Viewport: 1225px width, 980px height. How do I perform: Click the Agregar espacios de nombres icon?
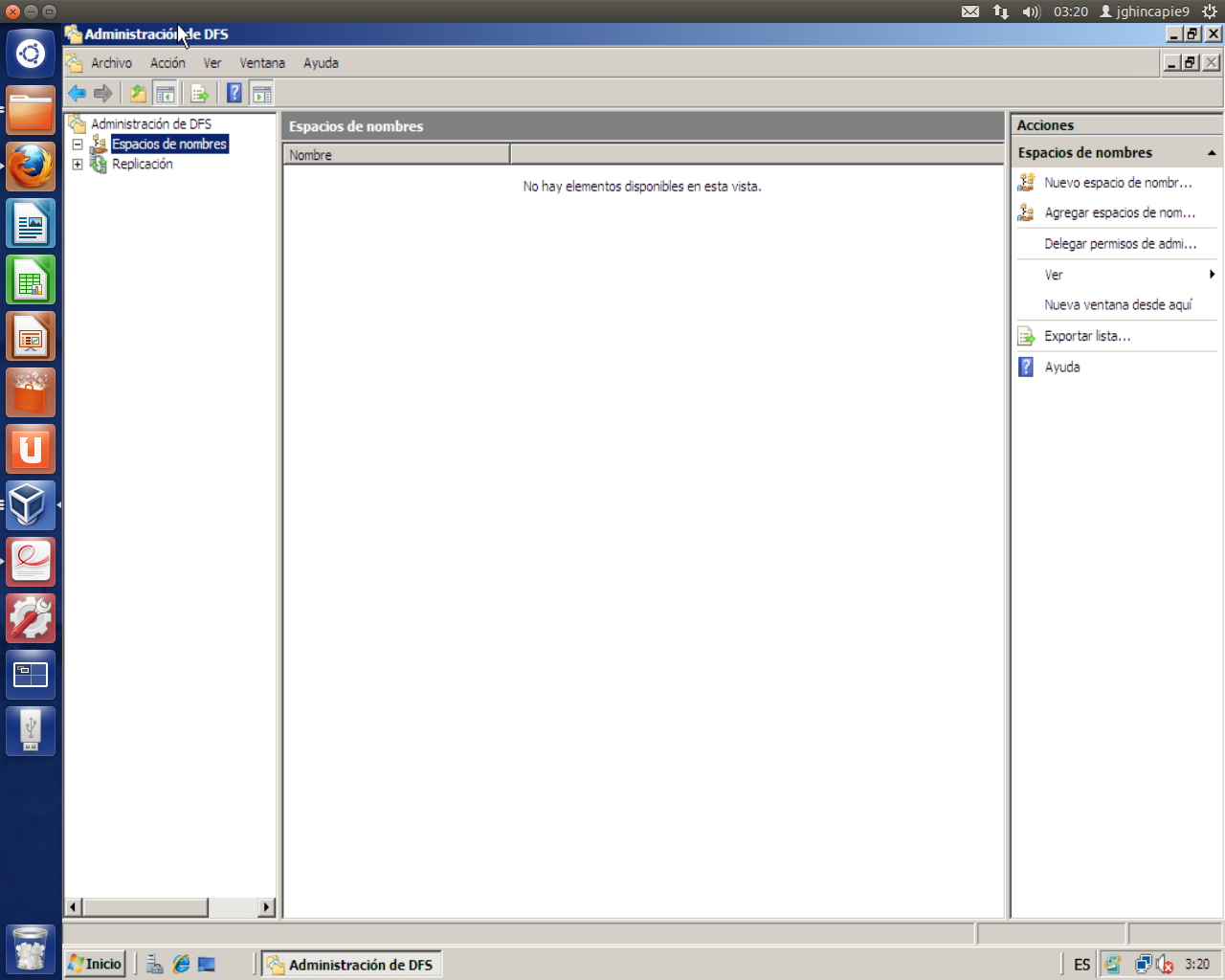point(1026,213)
